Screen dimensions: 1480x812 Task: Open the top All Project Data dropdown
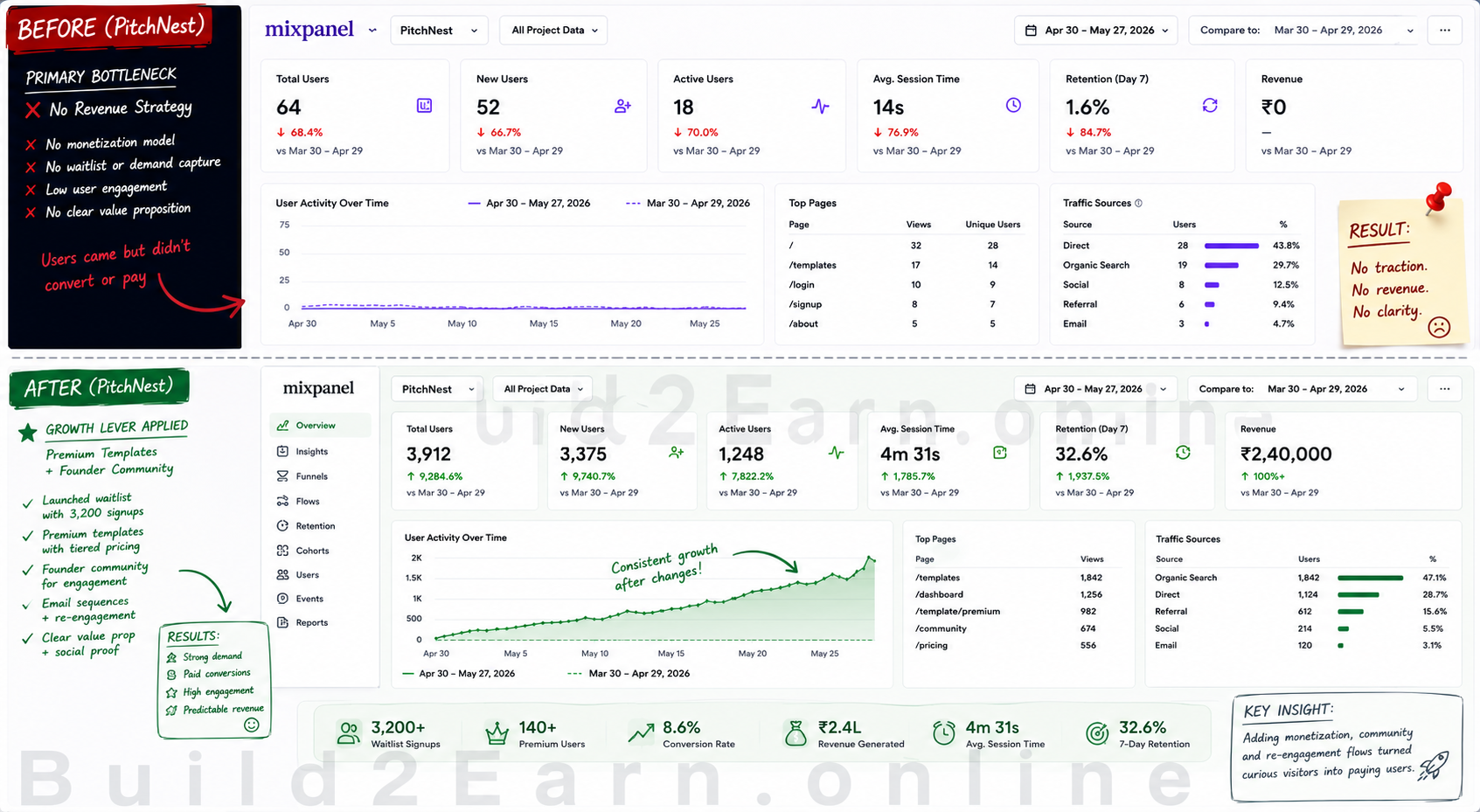tap(553, 30)
